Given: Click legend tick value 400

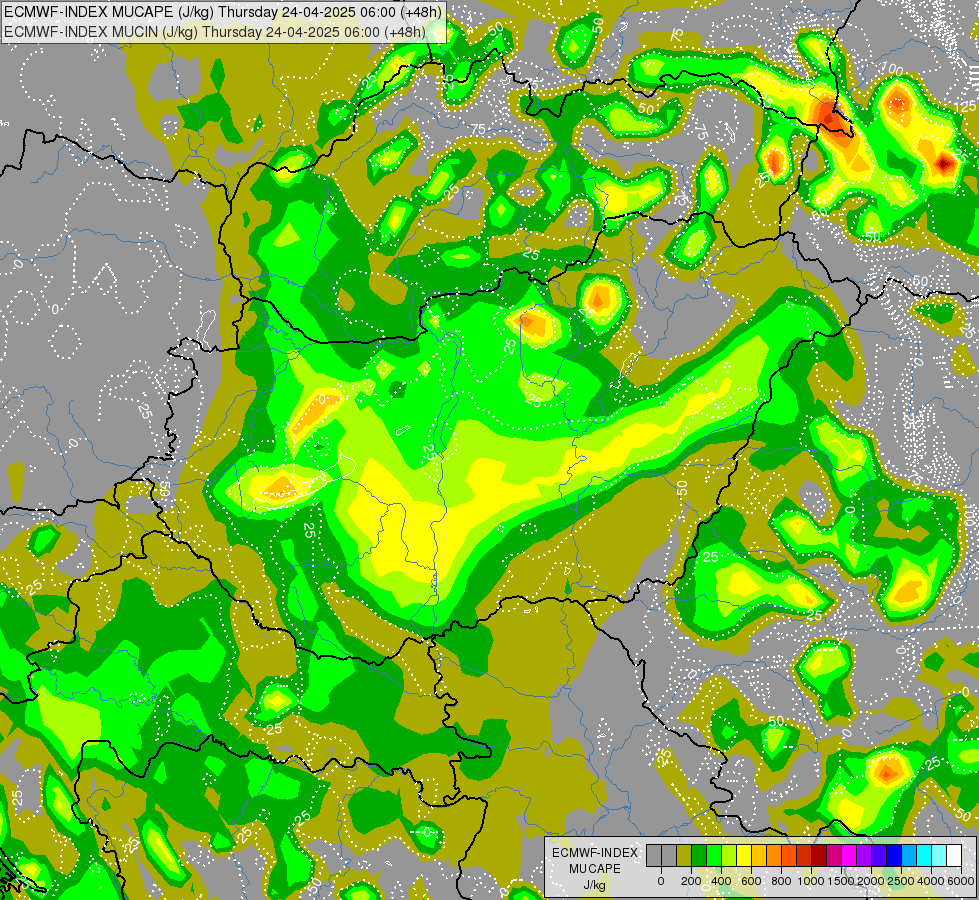Looking at the screenshot, I should pos(721,881).
